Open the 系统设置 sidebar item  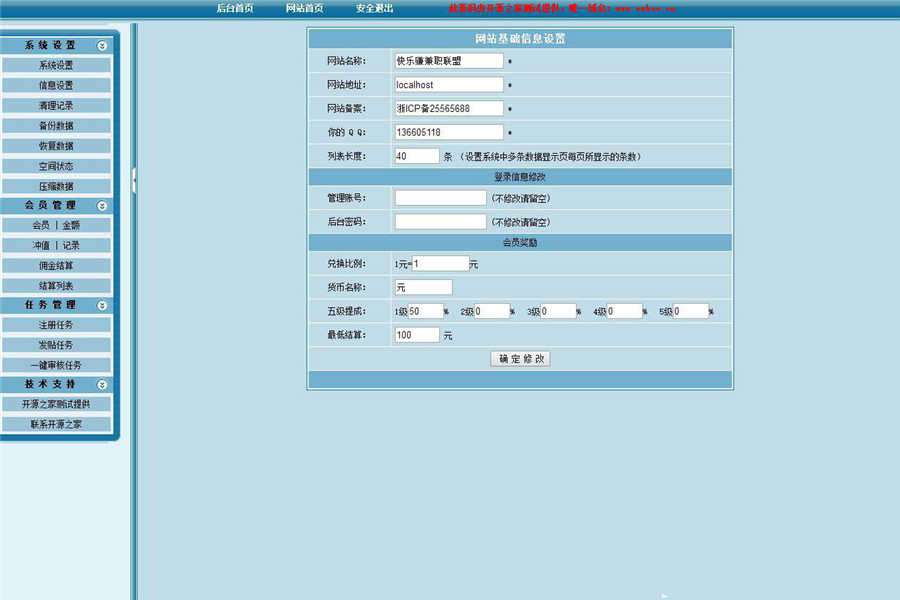click(x=56, y=65)
